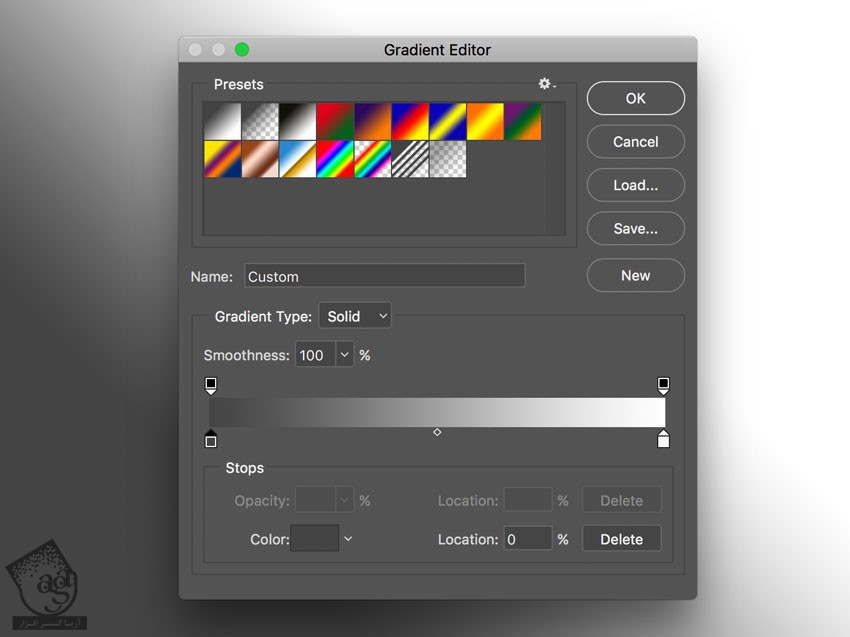Select the copper metallic gradient preset
The height and width of the screenshot is (637, 850).
point(260,158)
